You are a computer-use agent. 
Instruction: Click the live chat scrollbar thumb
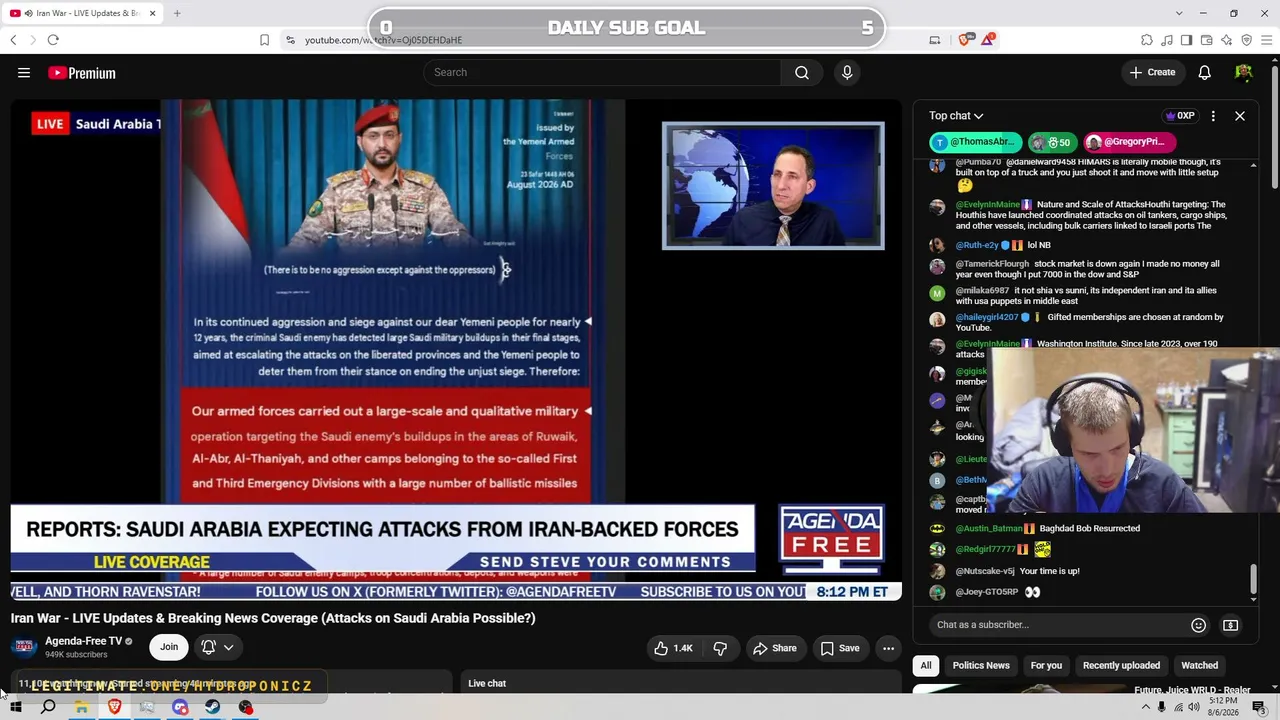pyautogui.click(x=1253, y=577)
